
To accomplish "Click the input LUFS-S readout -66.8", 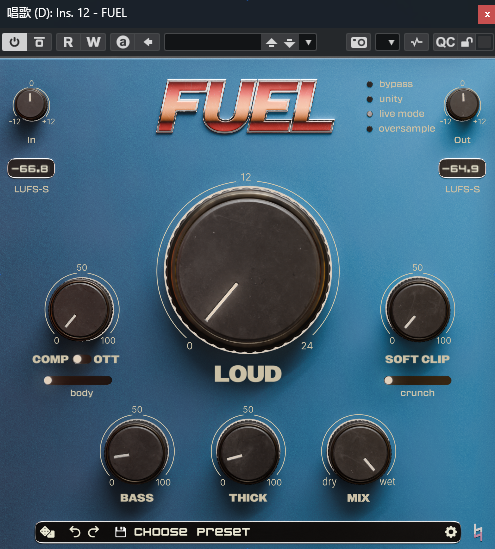I will 31,168.
